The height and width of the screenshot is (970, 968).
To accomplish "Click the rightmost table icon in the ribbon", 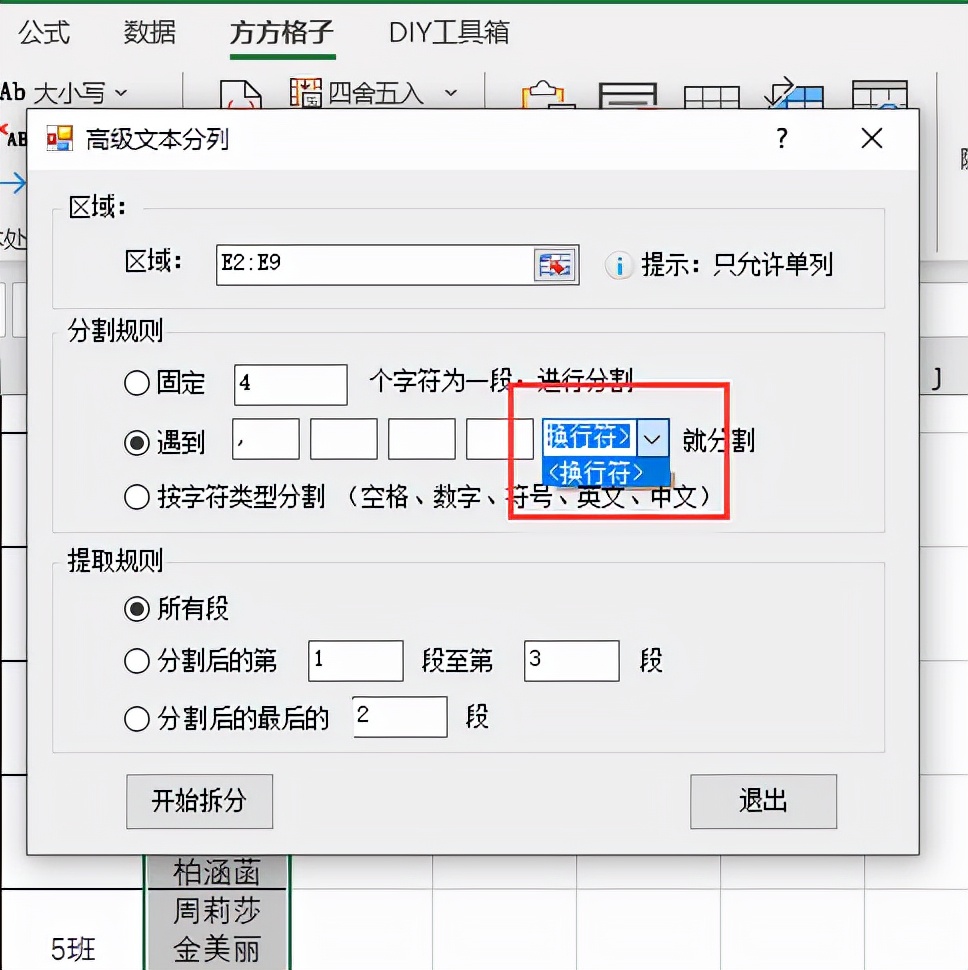I will (x=879, y=95).
